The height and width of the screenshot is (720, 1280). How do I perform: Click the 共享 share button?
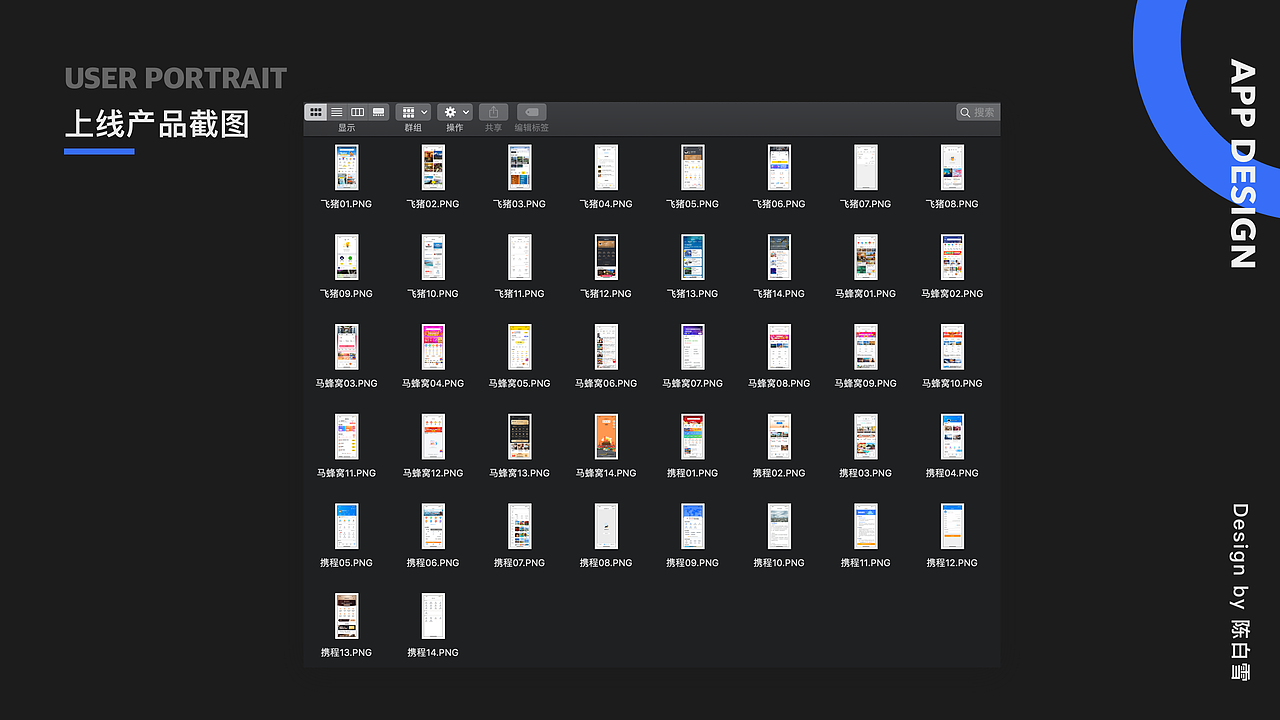coord(494,112)
